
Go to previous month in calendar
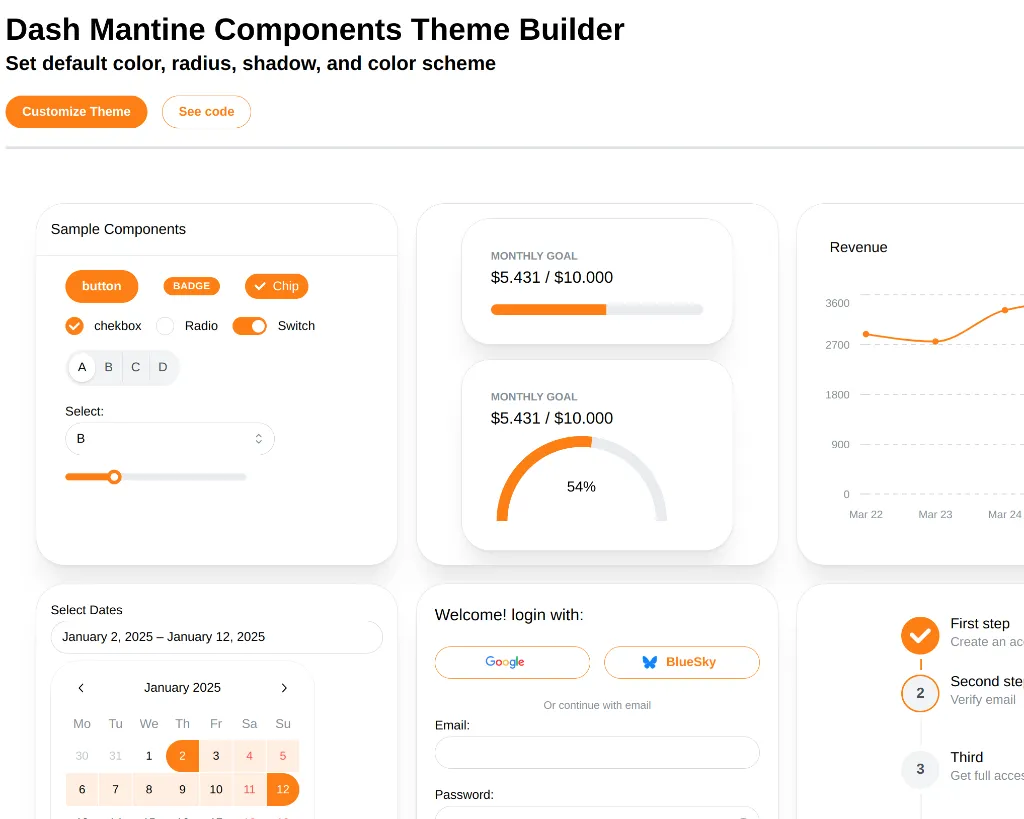[81, 688]
